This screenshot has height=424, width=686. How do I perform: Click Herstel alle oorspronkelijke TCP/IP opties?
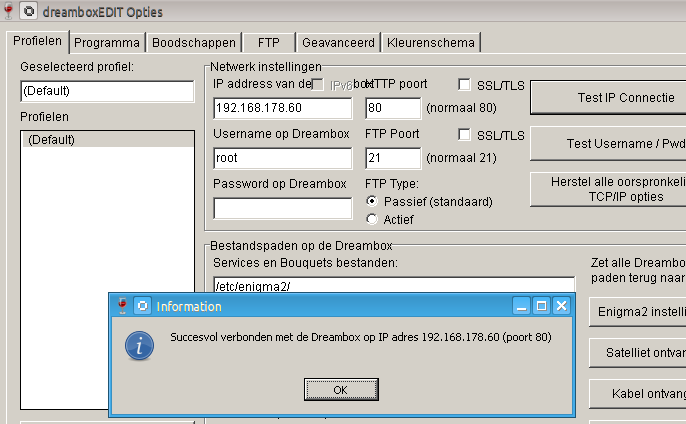pos(608,189)
